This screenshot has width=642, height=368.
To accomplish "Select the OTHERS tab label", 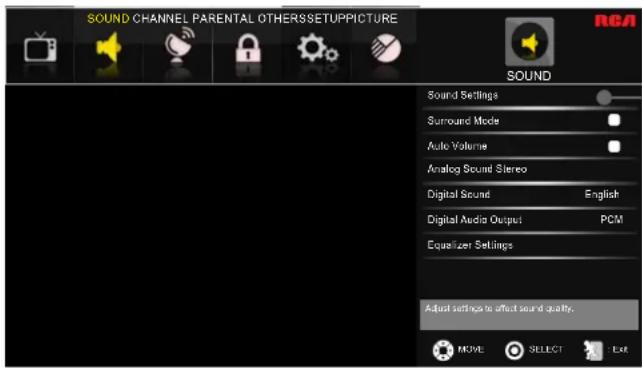I will pyautogui.click(x=283, y=18).
